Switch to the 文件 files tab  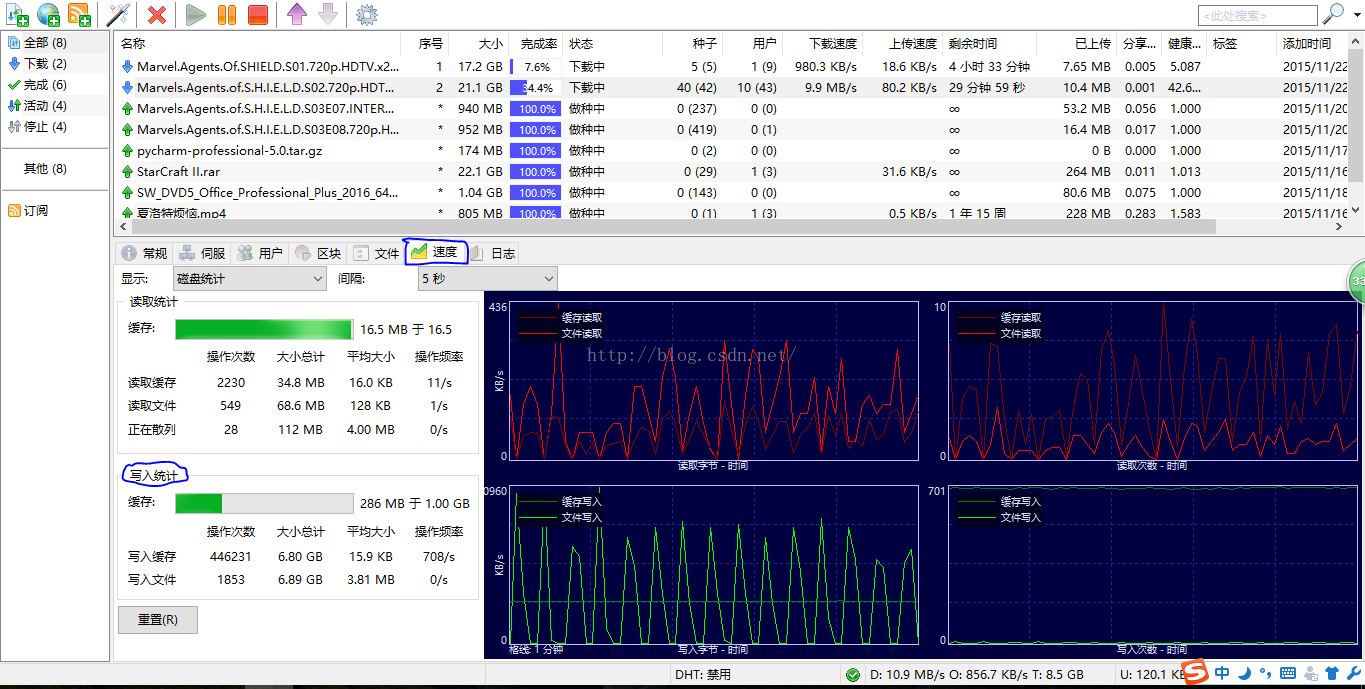pyautogui.click(x=376, y=253)
